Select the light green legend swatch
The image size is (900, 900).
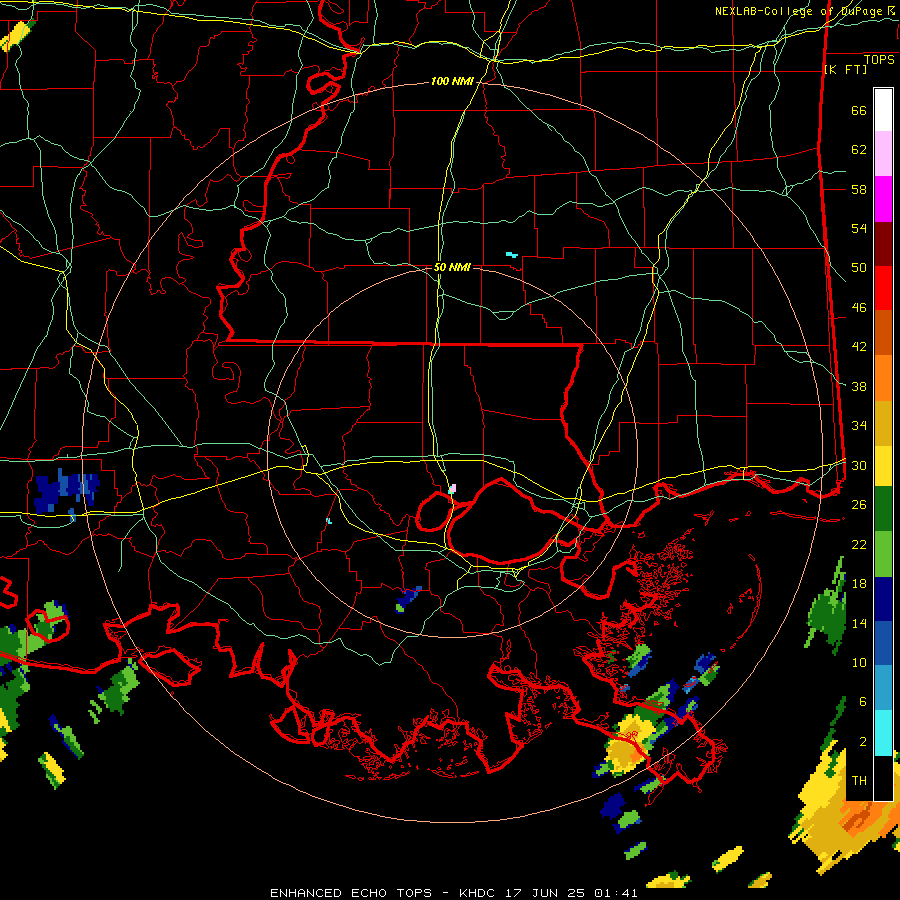coord(883,554)
